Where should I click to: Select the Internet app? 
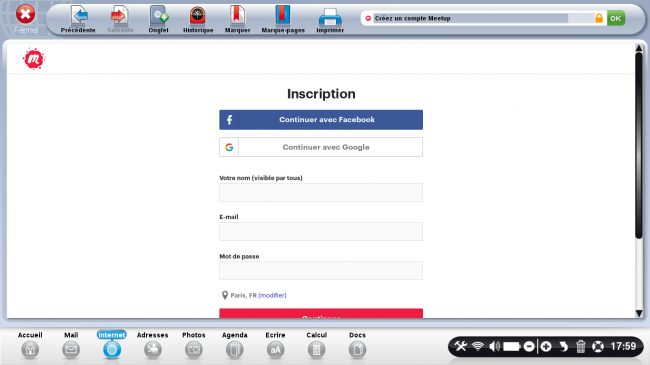pyautogui.click(x=112, y=345)
